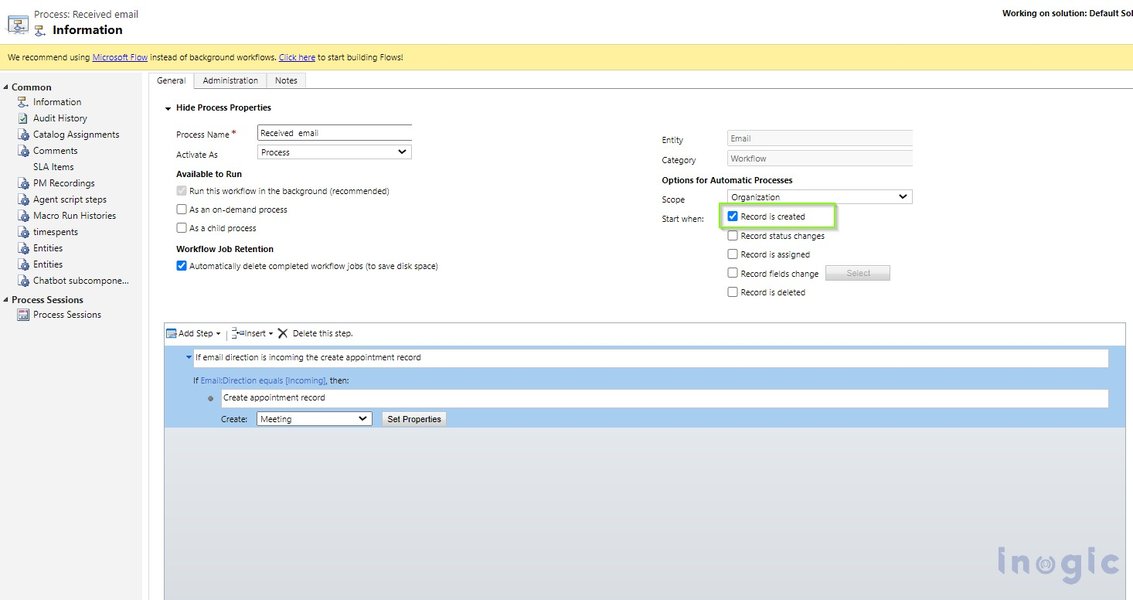Click the Catalog Assignments sidebar icon
This screenshot has width=1133, height=600.
[x=22, y=133]
